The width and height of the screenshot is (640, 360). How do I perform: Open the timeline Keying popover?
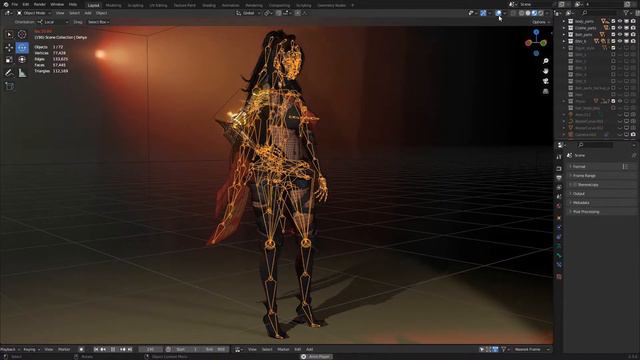click(x=31, y=349)
